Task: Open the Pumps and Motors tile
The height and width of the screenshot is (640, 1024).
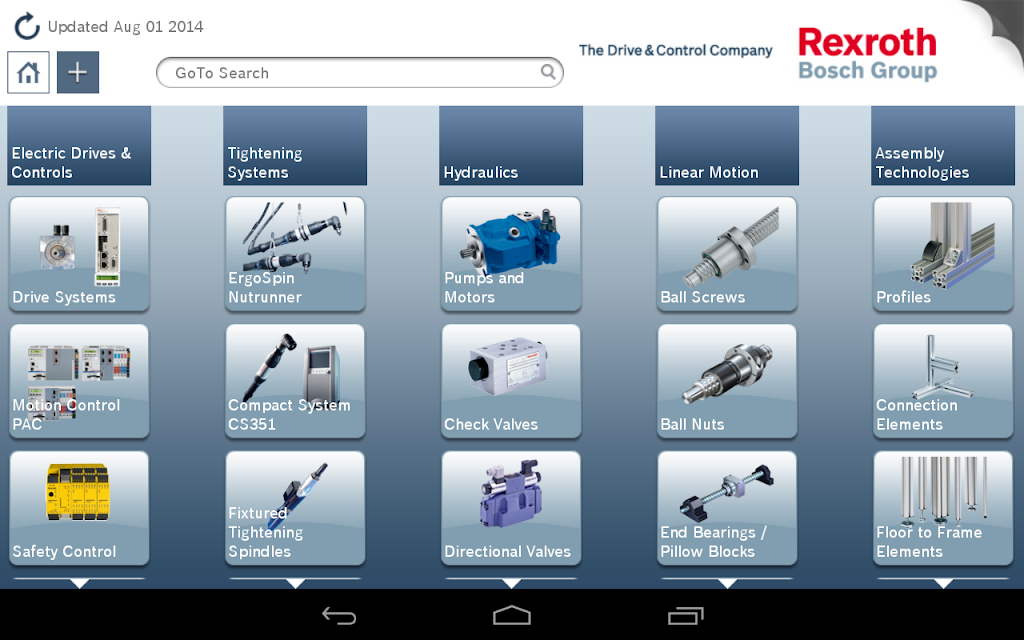Action: [x=511, y=254]
